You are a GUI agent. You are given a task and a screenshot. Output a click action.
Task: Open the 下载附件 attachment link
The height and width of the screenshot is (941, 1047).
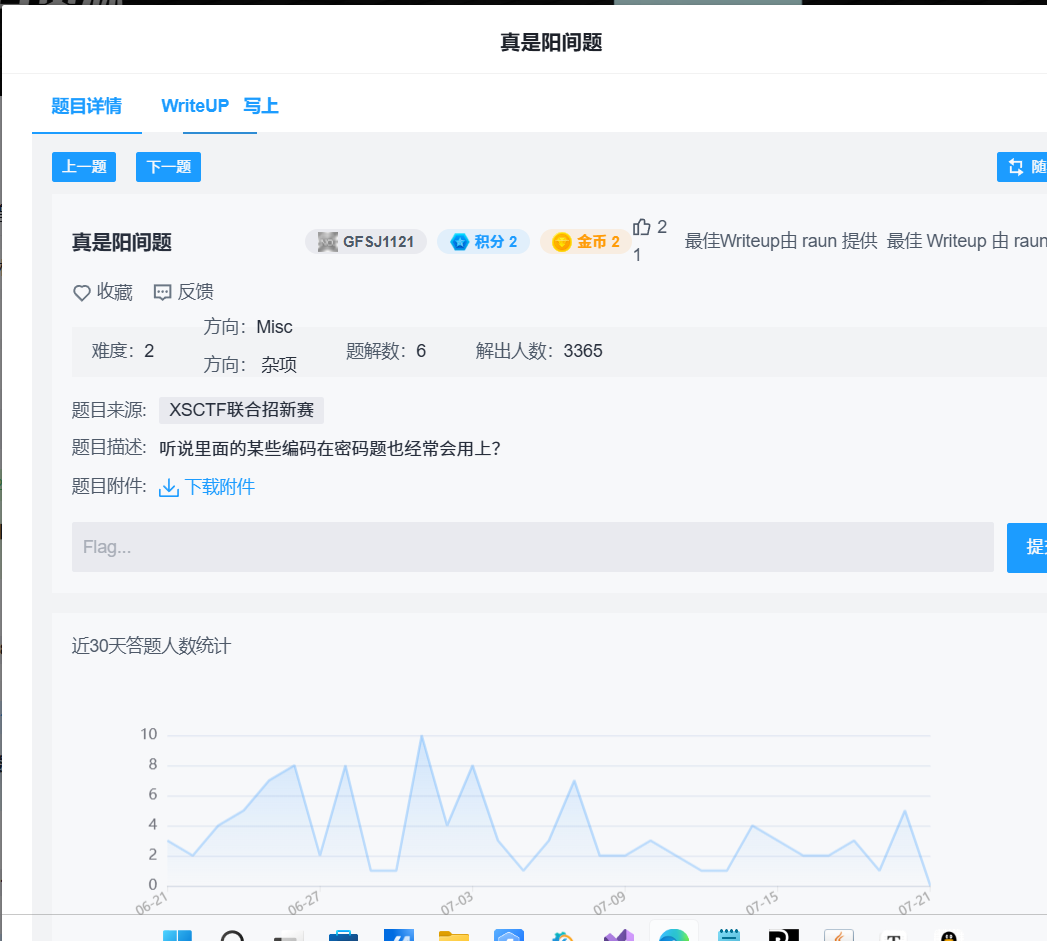click(x=216, y=487)
